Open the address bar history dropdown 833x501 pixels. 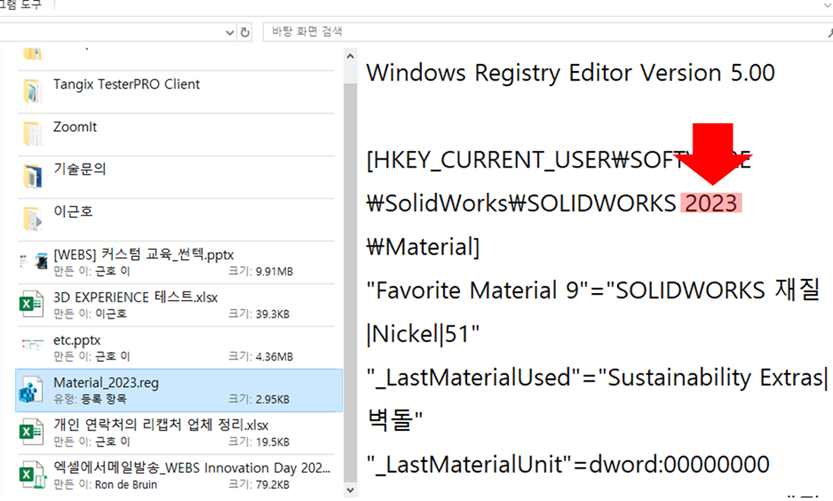click(x=230, y=32)
